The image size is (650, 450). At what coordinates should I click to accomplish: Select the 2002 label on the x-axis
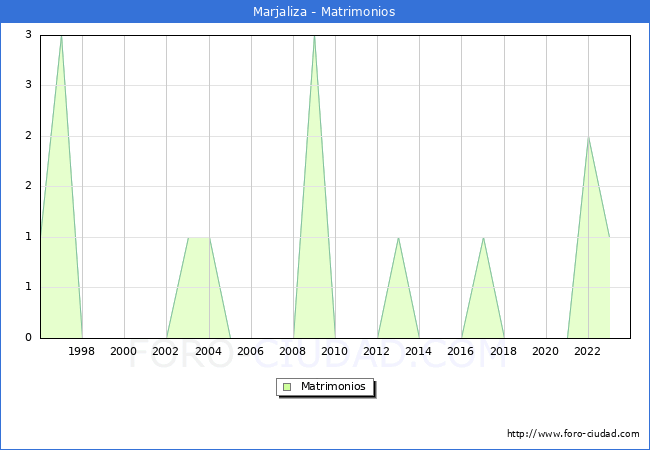tap(166, 351)
